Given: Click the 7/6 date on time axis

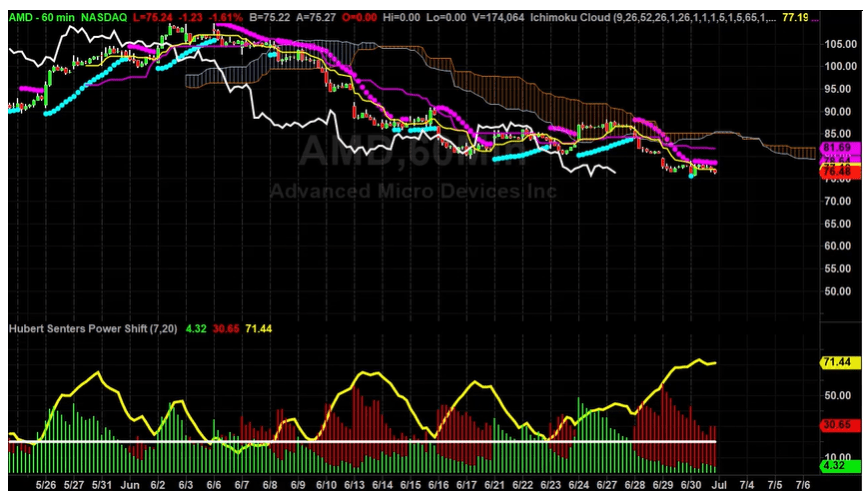Looking at the screenshot, I should coord(802,485).
